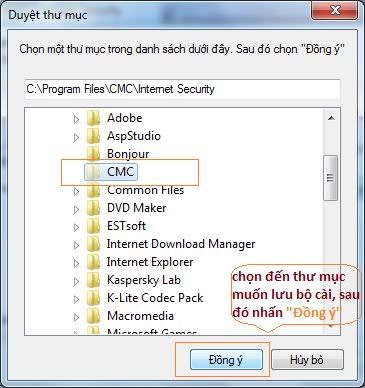Click the folder path input field

[x=182, y=89]
